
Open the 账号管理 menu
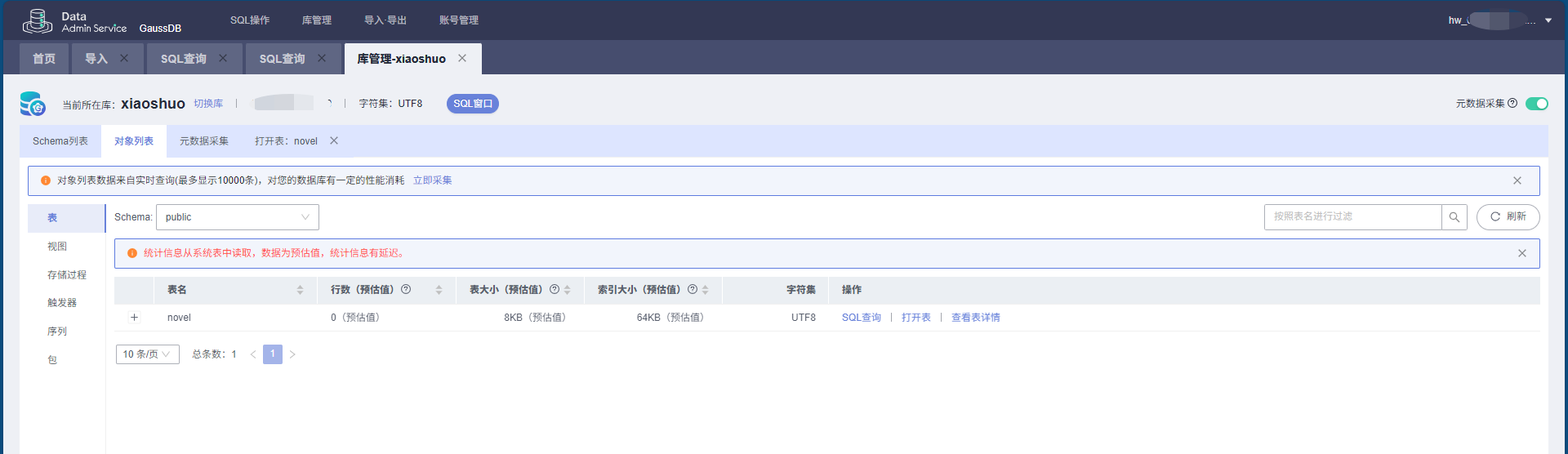tap(459, 20)
